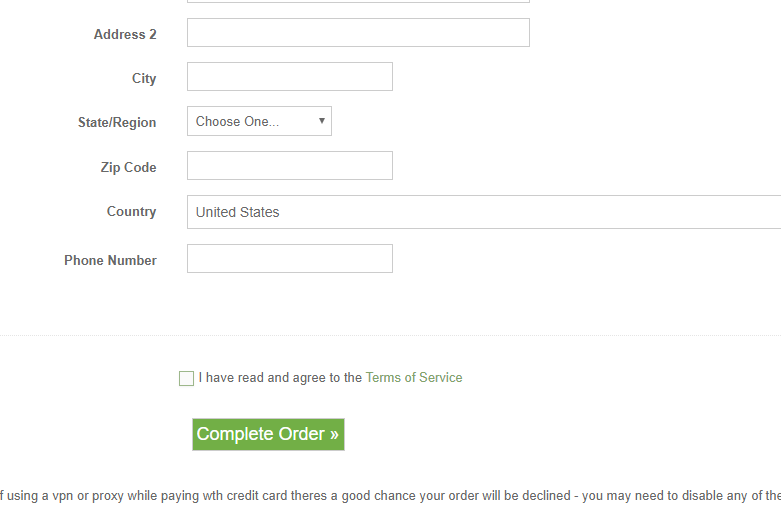Click the partially visible field above Address 2
This screenshot has width=781, height=509.
coord(358,1)
